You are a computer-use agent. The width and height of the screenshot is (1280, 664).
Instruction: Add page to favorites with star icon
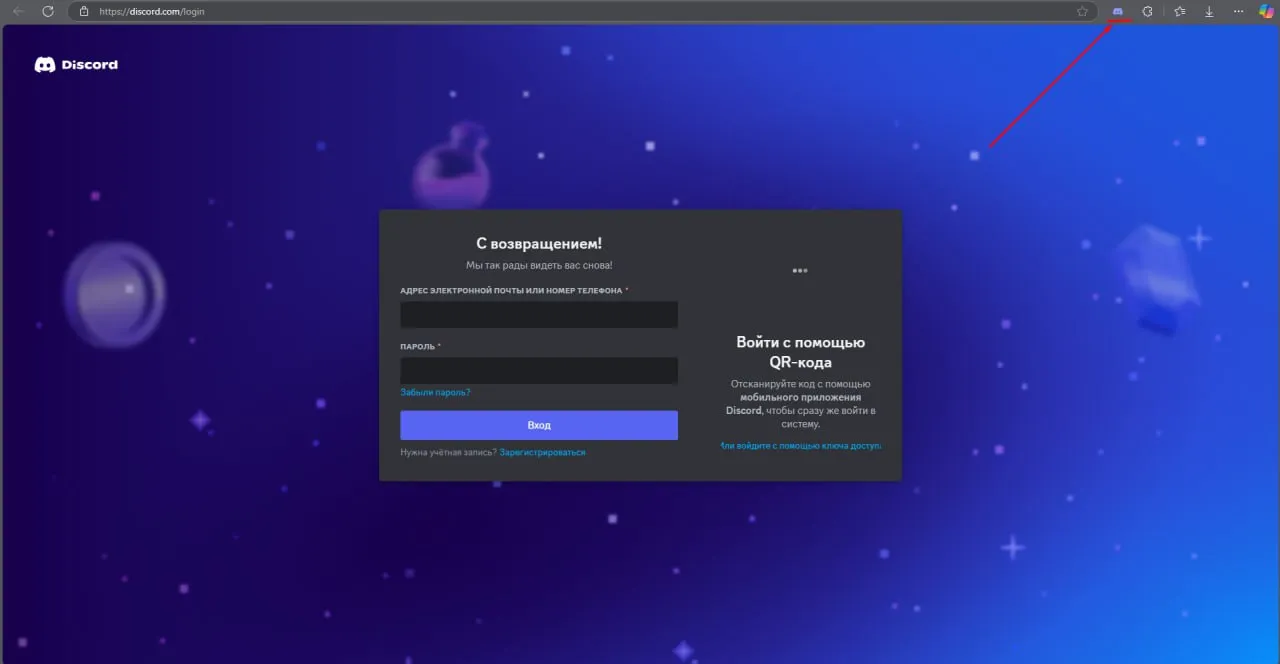1082,12
